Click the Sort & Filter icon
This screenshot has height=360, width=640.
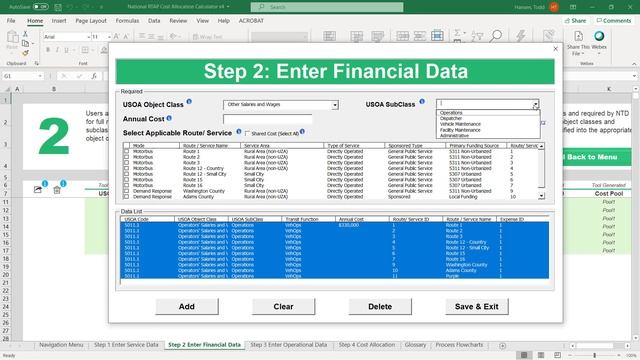477,36
